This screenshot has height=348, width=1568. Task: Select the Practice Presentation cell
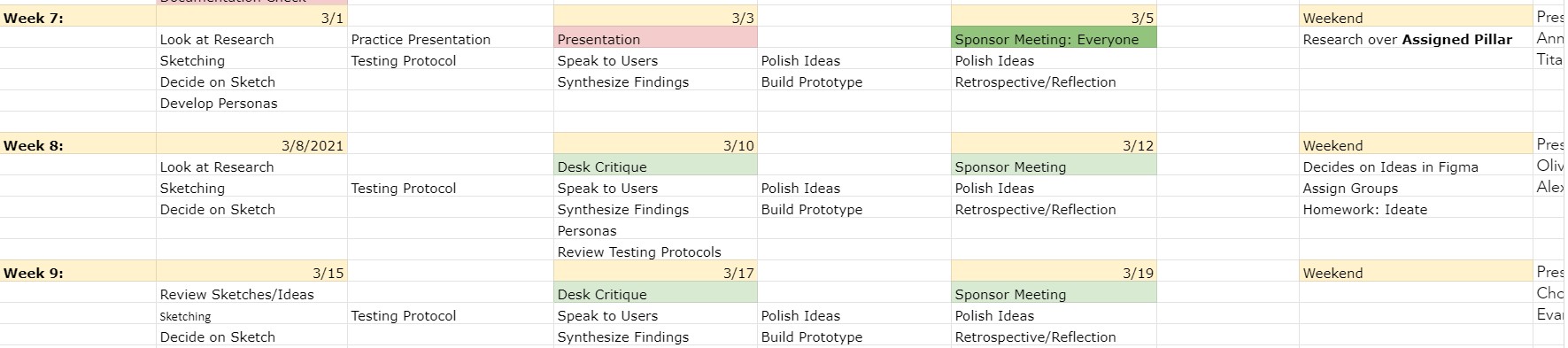(x=450, y=39)
